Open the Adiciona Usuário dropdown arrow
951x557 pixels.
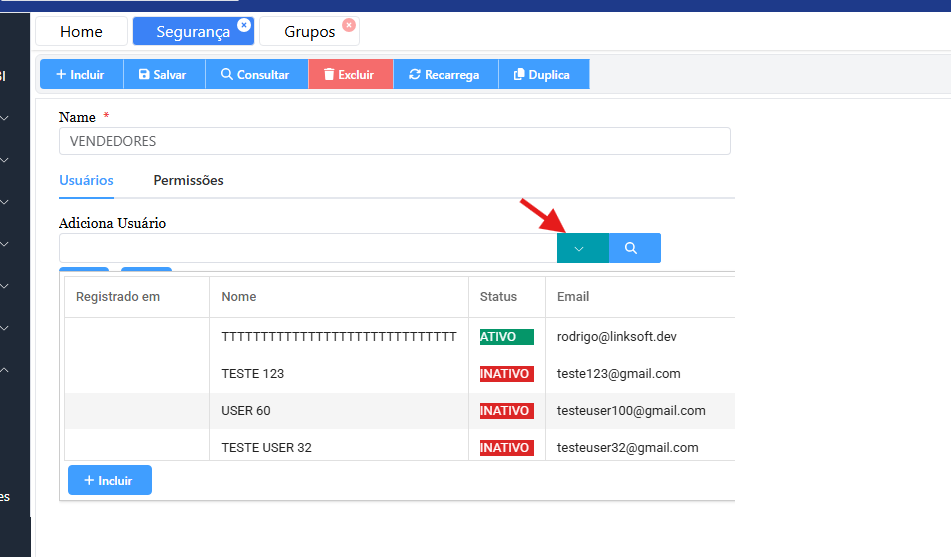pos(582,248)
